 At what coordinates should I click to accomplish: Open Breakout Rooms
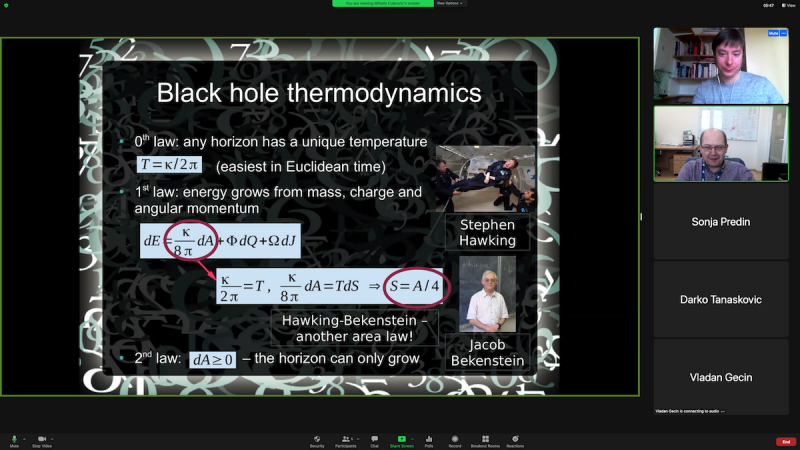(485, 441)
